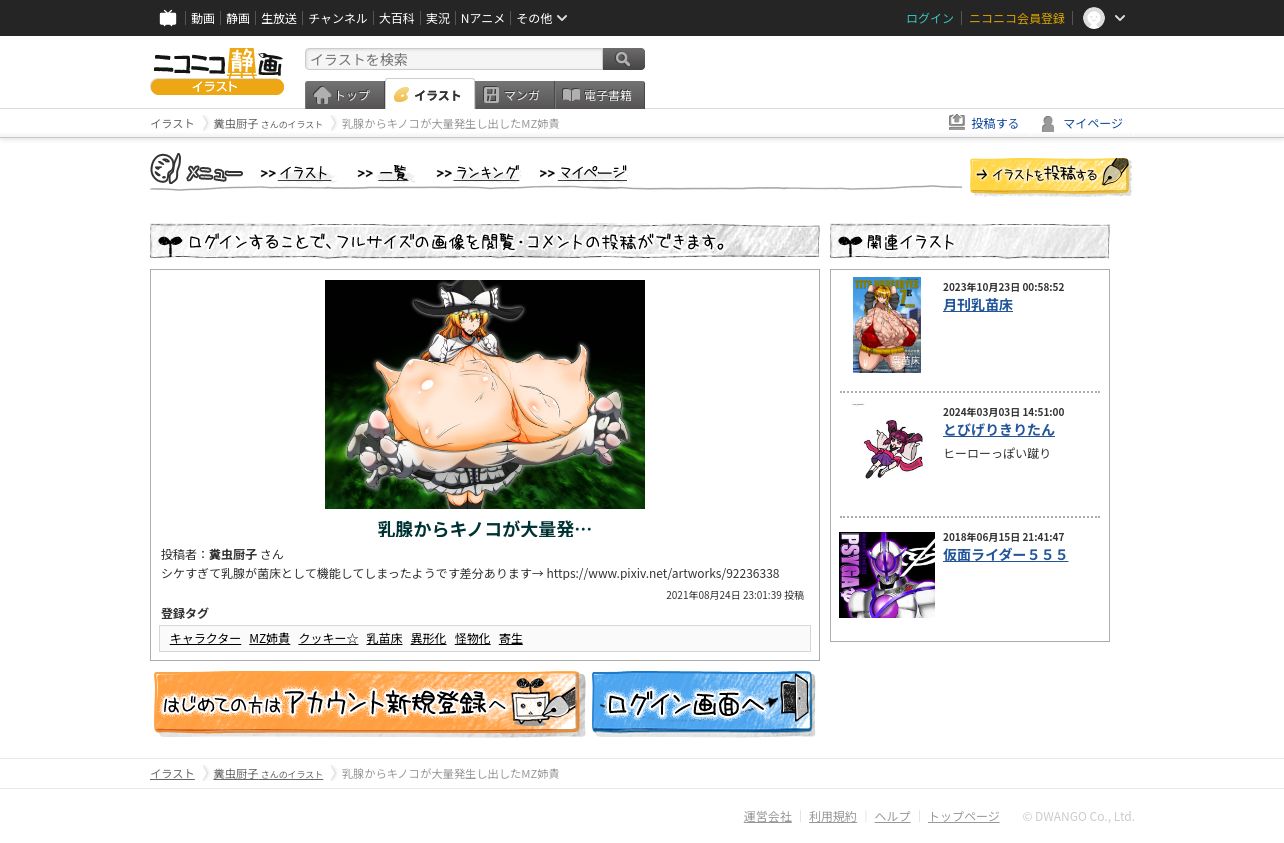Viewport: 1284px width, 843px height.
Task: Click the ニコニコ静画 logo
Action: 217,71
